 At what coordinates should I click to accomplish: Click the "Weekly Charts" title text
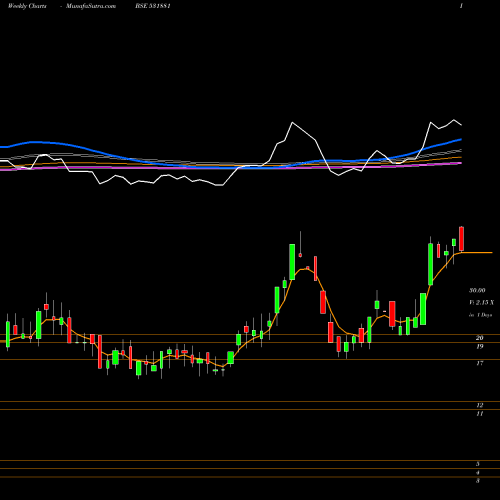(27, 6)
